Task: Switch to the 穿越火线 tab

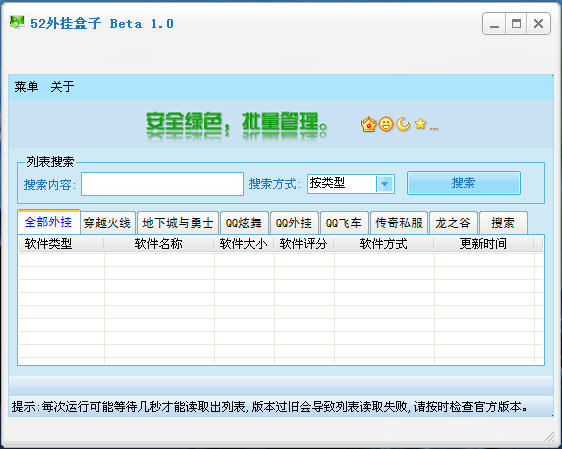Action: point(107,223)
